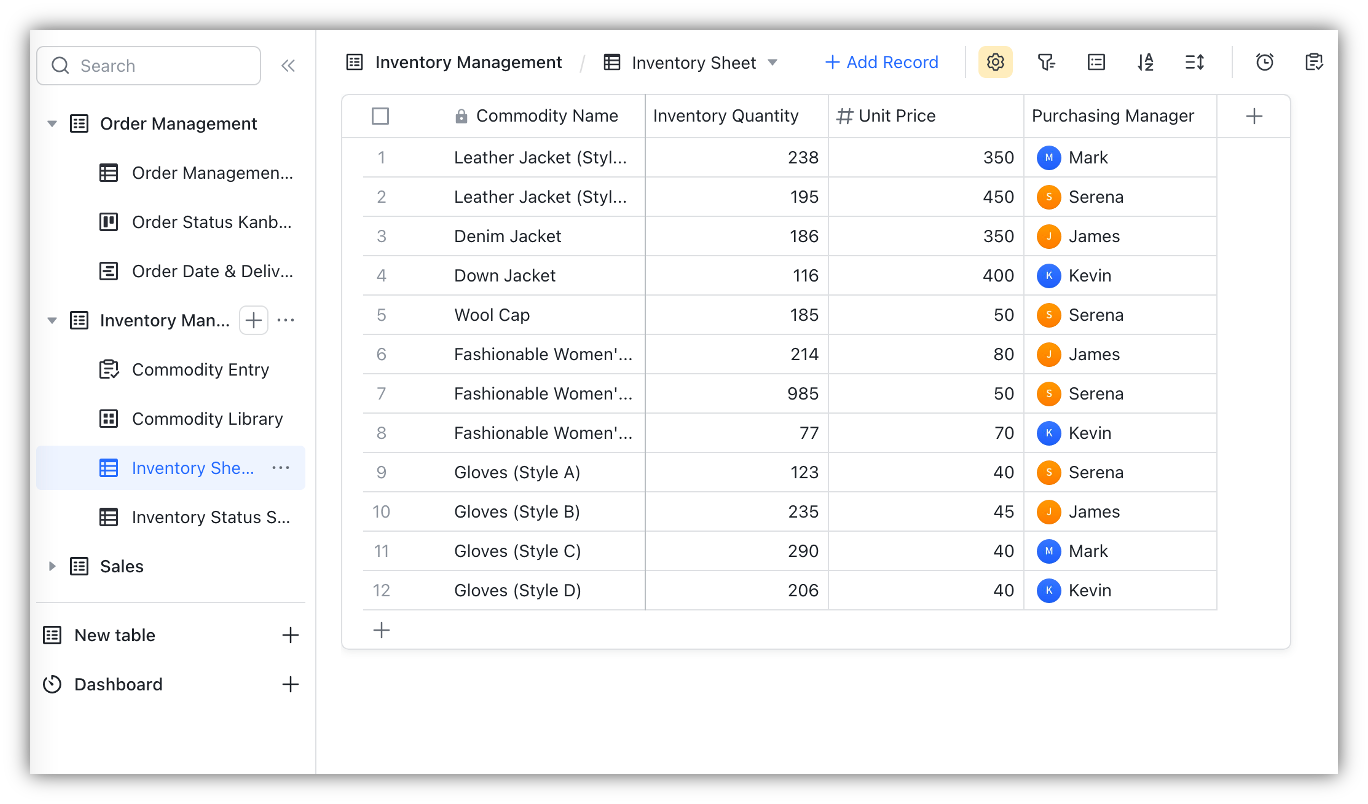Adjust row height via toolbar icon
1368x804 pixels.
1195,62
